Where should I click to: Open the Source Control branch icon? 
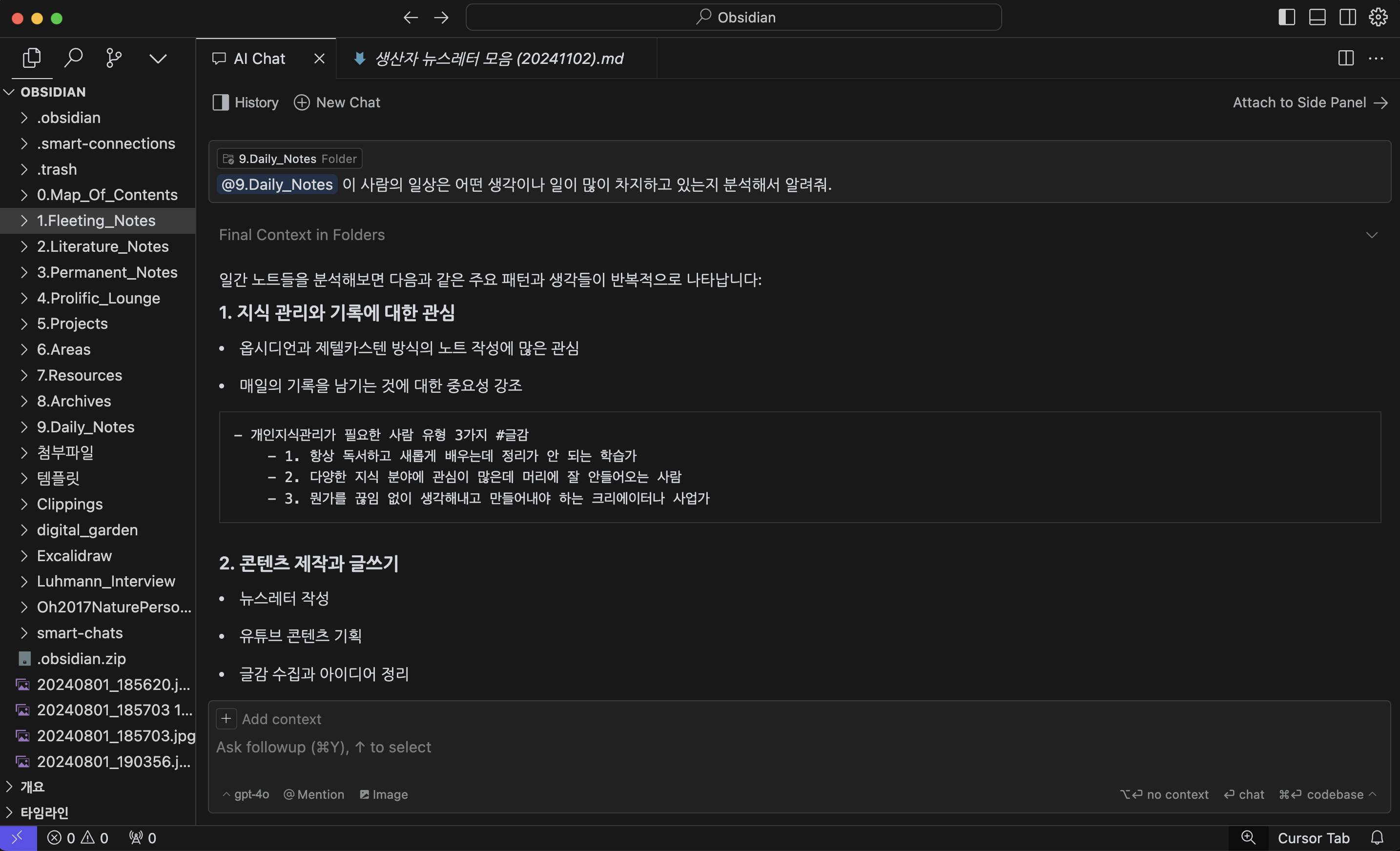[x=114, y=58]
